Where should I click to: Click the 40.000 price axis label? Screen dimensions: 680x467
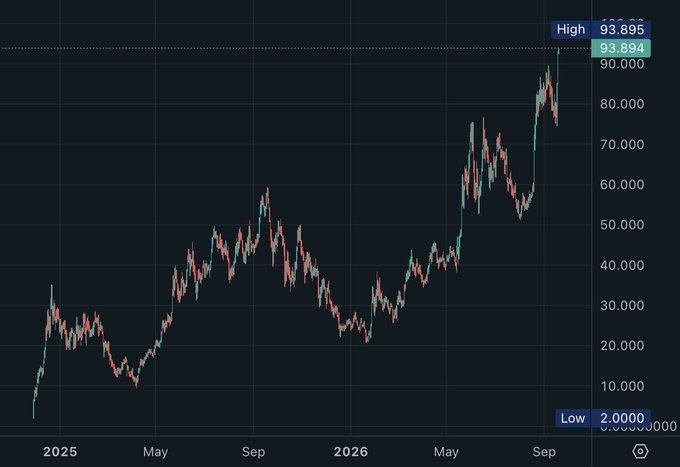pyautogui.click(x=622, y=265)
